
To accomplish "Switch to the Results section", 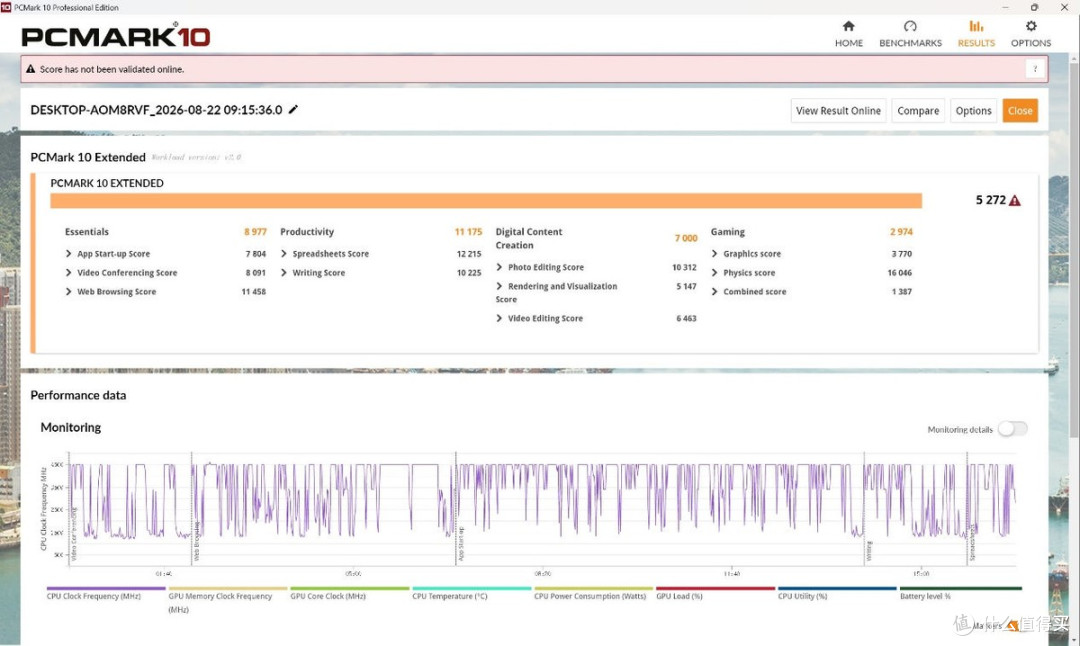I will coord(976,33).
